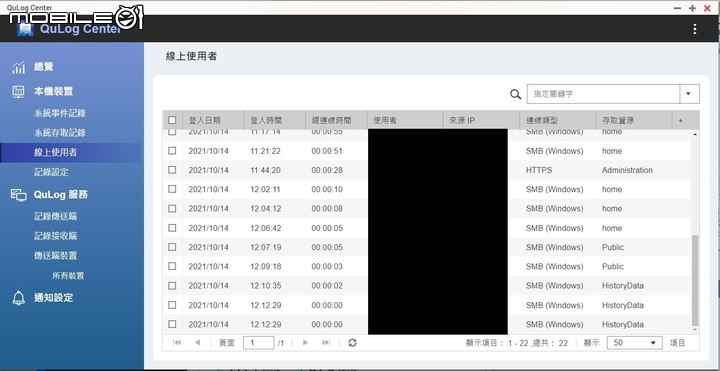Click the keyword search input field

click(603, 94)
